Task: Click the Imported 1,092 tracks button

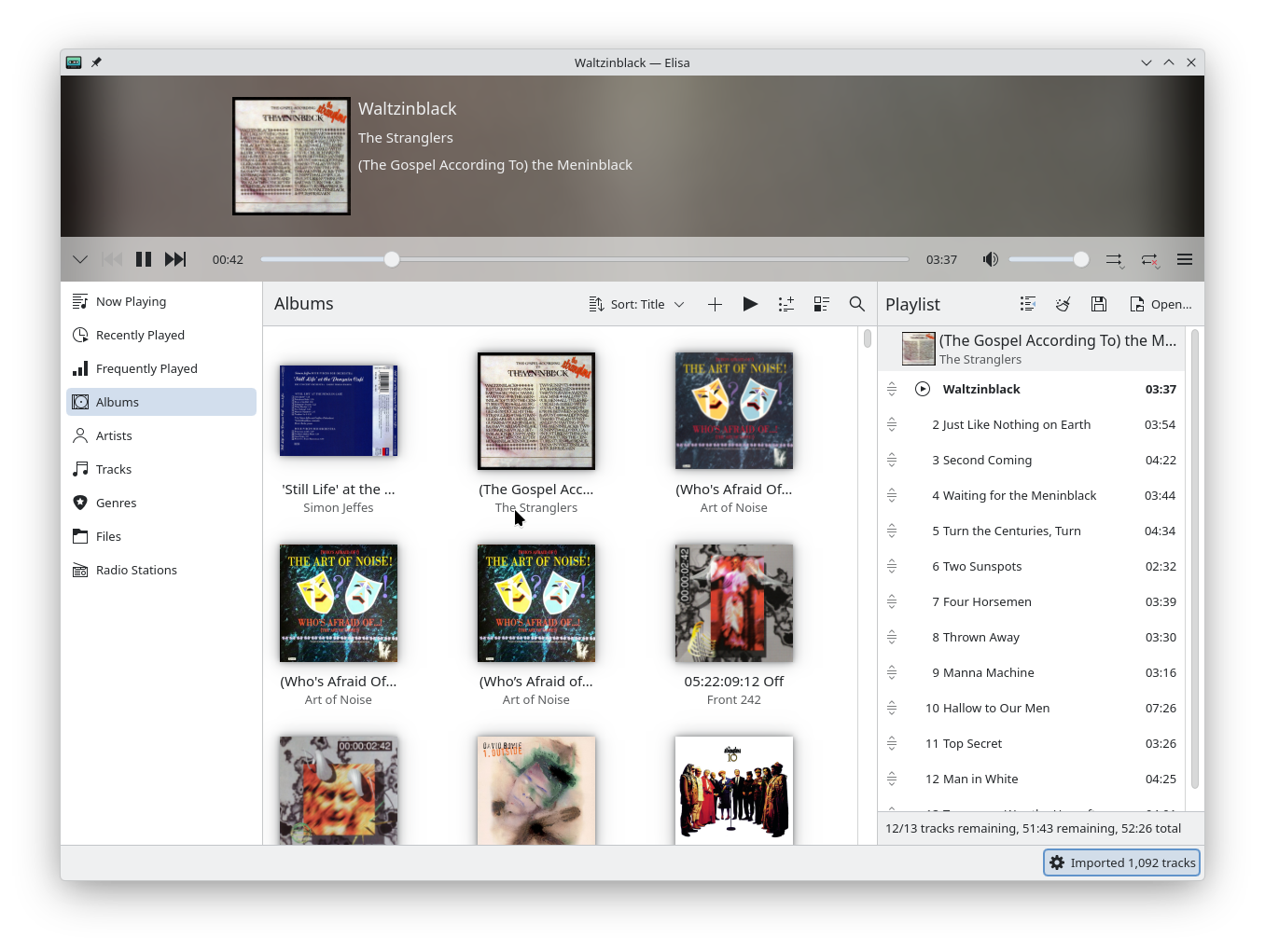Action: click(1121, 862)
